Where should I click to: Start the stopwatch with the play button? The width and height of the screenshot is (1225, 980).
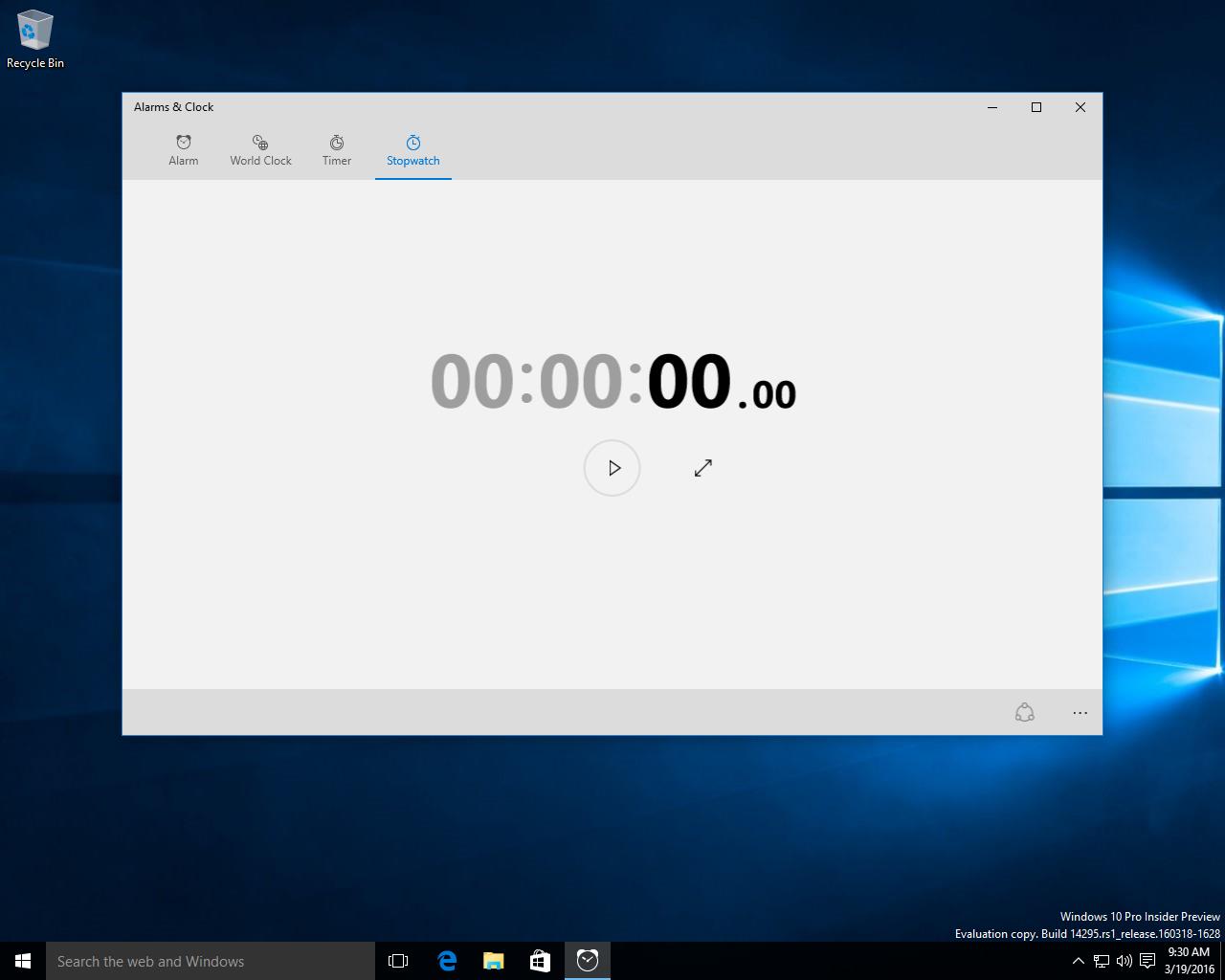point(612,468)
